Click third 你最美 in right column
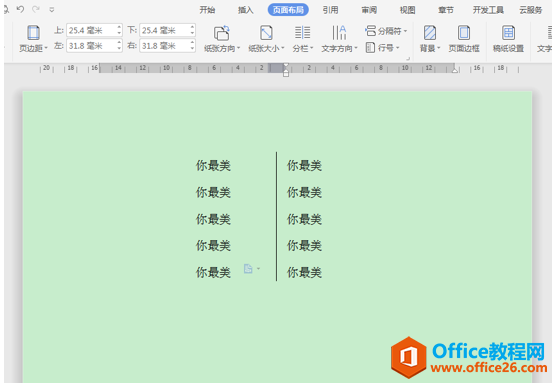The width and height of the screenshot is (554, 385). click(x=304, y=219)
